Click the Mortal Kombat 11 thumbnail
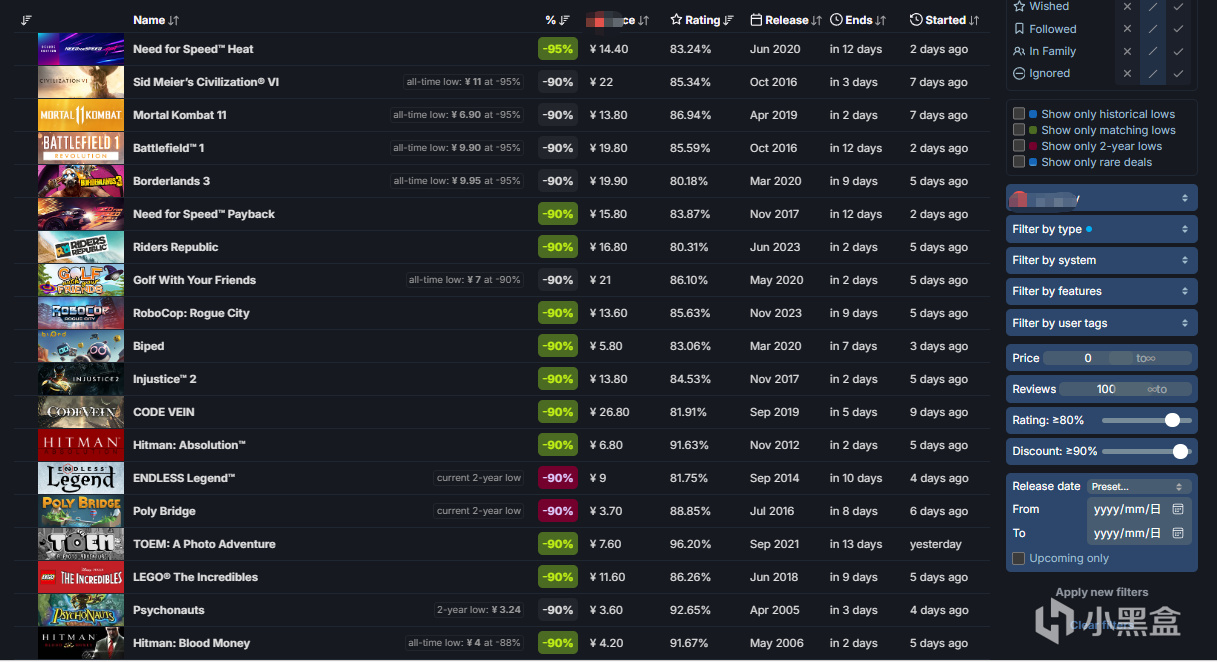The width and height of the screenshot is (1217, 662). [x=81, y=115]
